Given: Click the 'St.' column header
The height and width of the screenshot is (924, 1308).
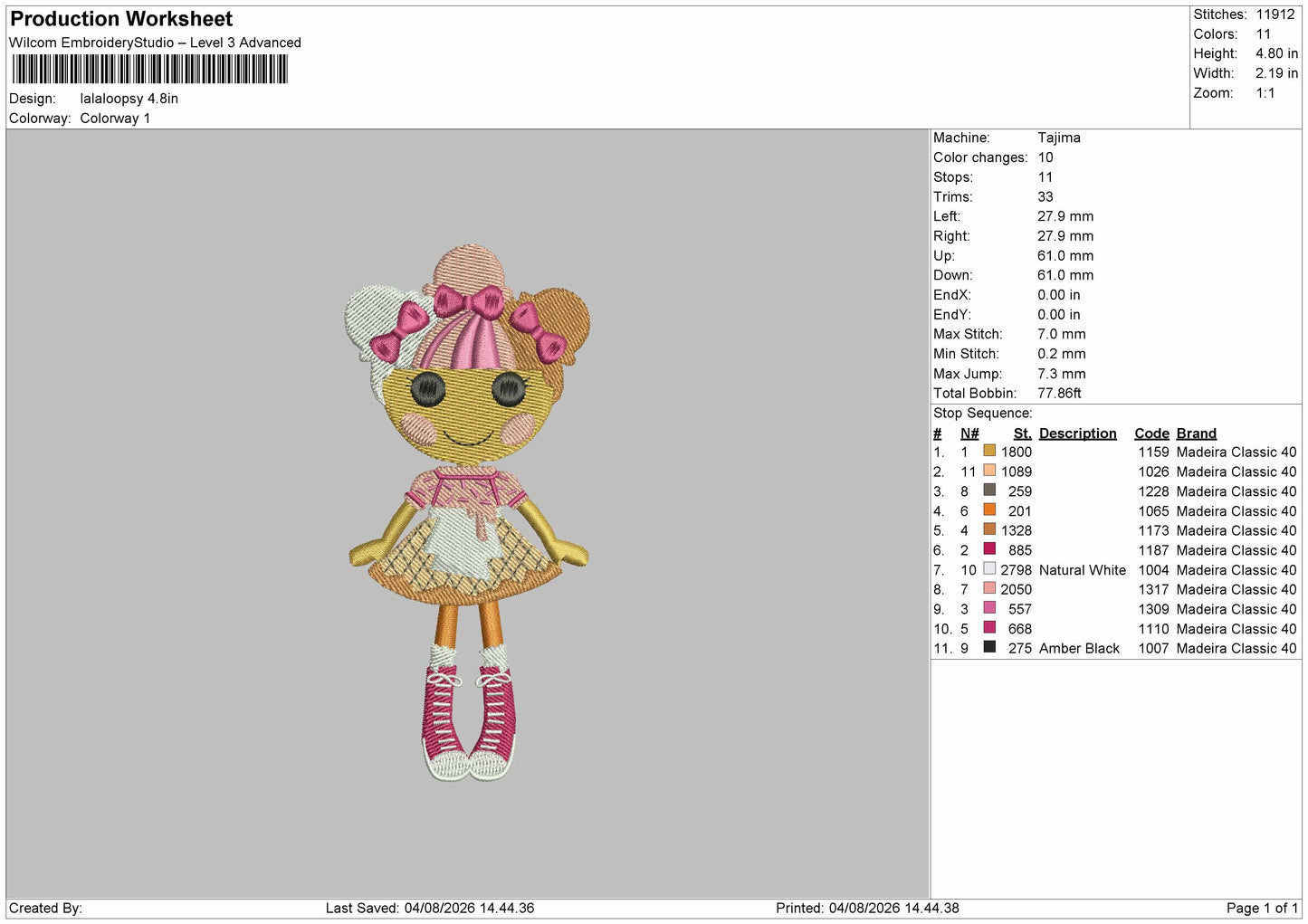Looking at the screenshot, I should (1023, 433).
